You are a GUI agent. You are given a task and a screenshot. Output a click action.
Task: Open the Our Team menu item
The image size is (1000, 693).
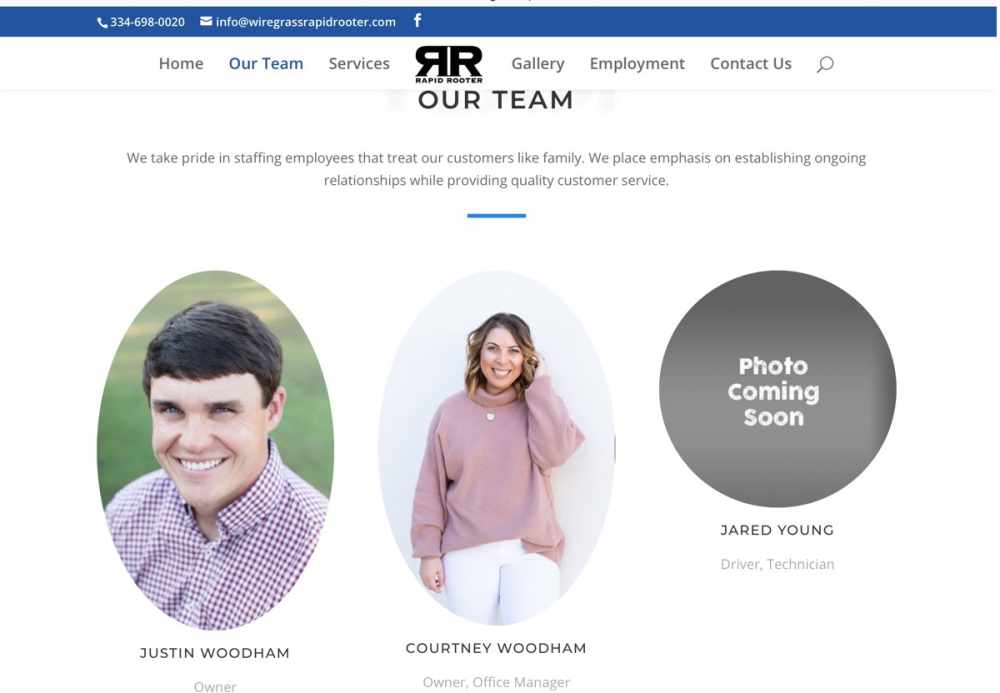pyautogui.click(x=266, y=63)
